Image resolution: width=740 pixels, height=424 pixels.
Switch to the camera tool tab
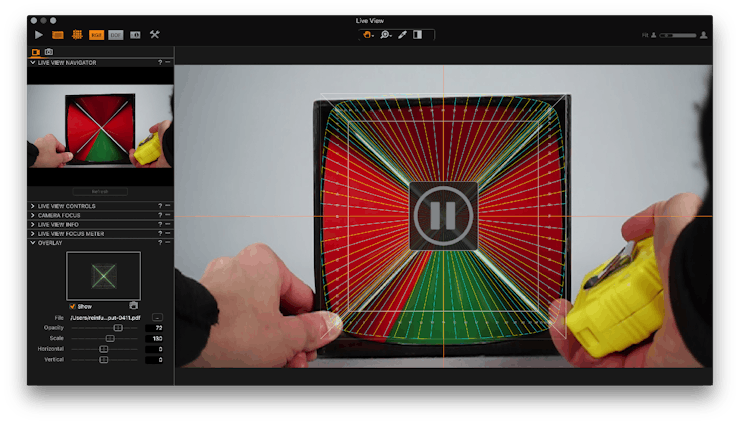click(48, 51)
